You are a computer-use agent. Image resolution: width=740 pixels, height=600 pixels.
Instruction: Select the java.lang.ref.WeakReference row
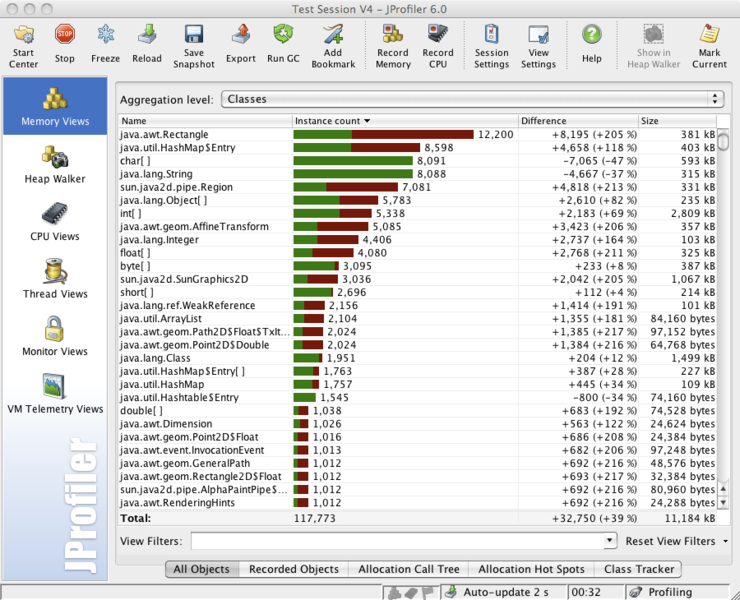(418, 305)
